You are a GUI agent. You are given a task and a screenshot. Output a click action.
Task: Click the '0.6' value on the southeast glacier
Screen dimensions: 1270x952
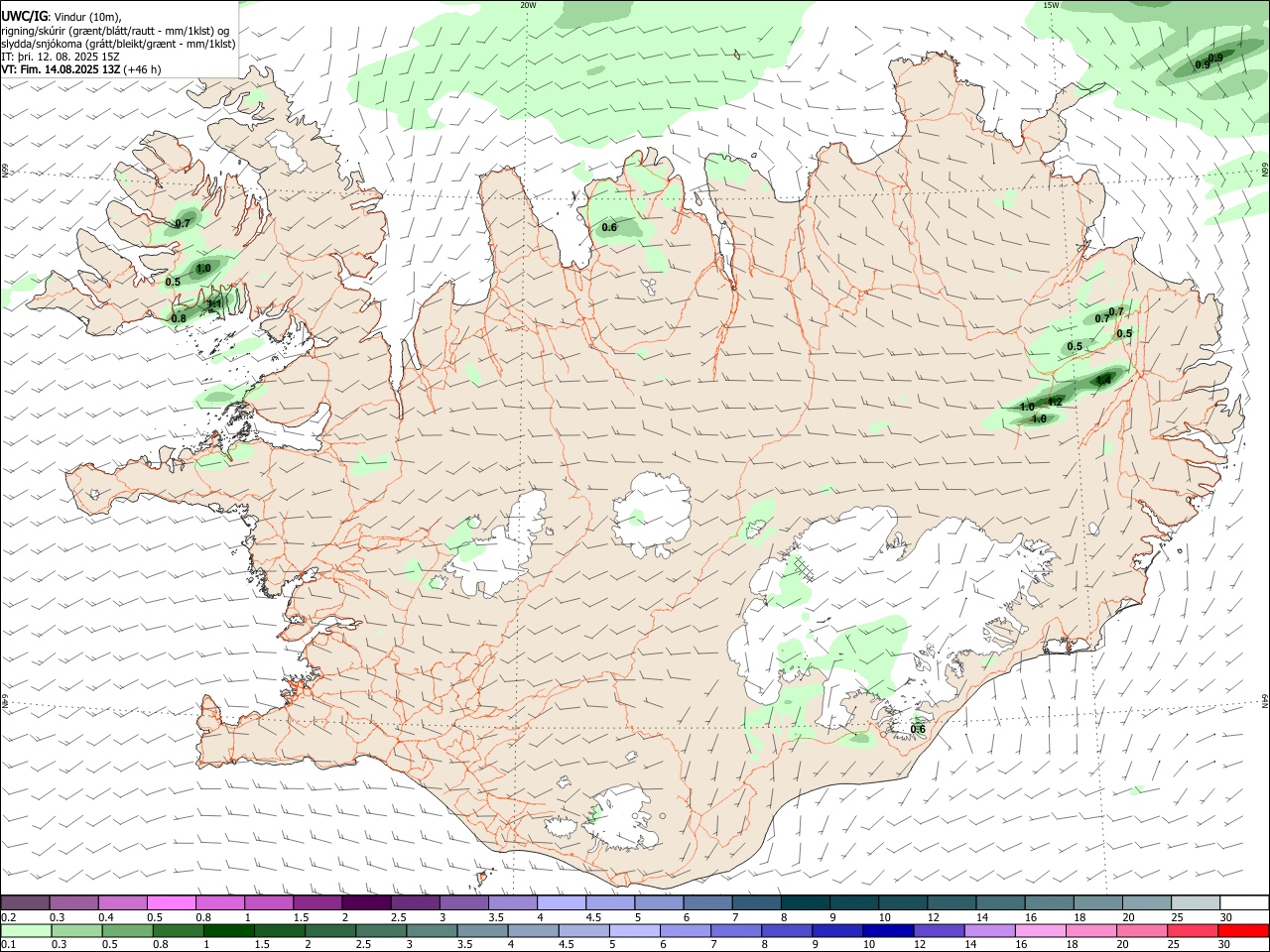click(x=918, y=730)
